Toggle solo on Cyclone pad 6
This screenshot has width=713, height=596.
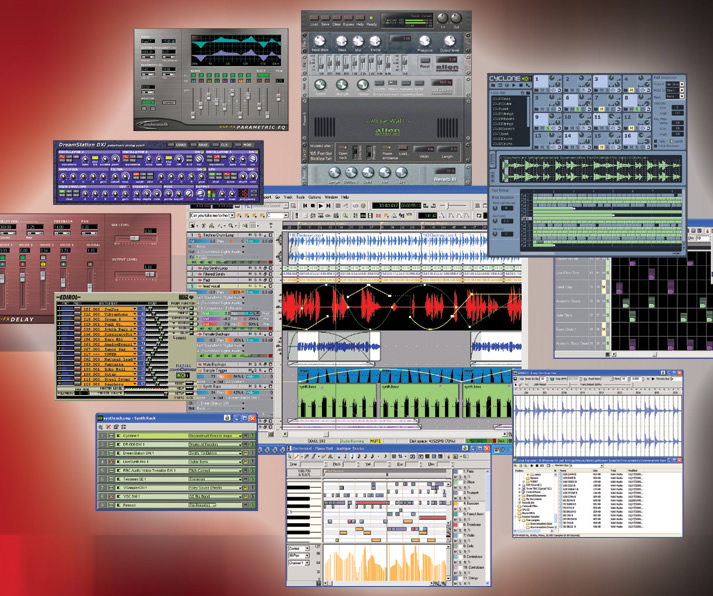577,110
